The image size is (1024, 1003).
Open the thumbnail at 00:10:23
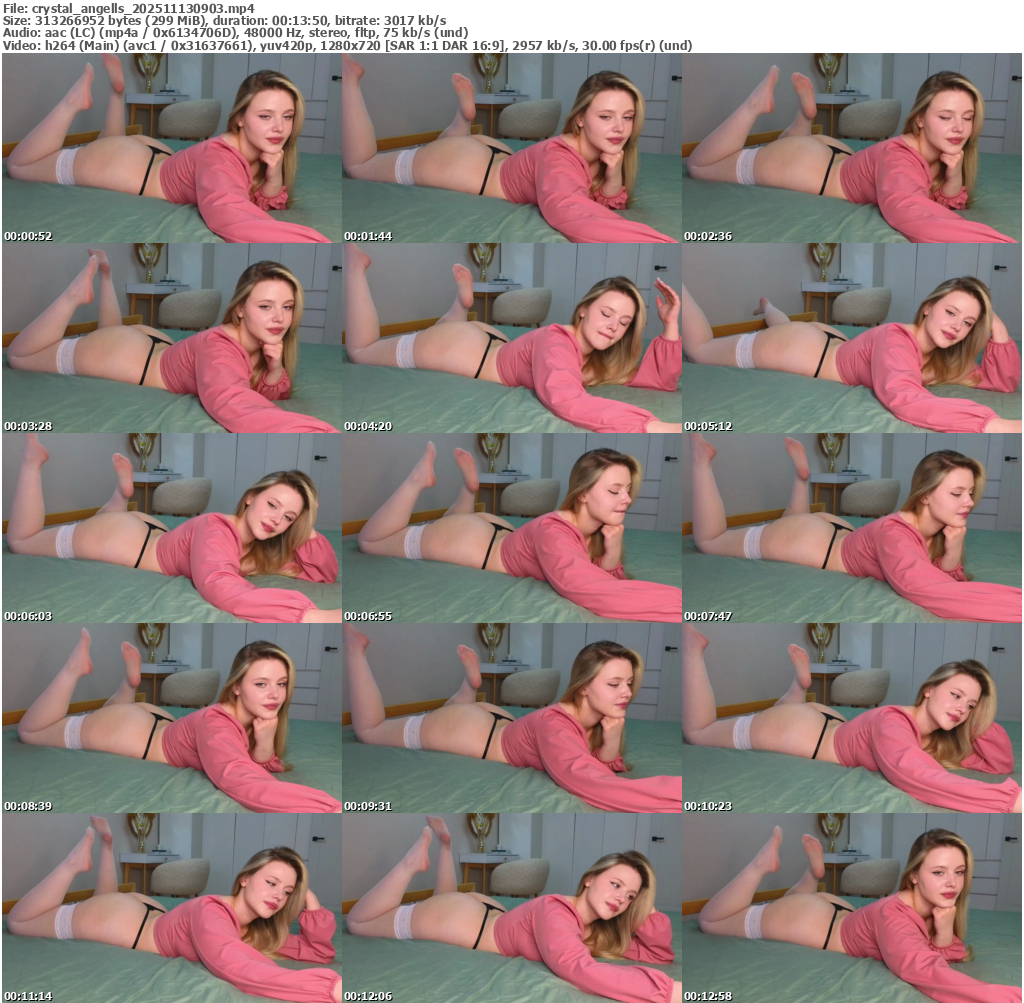coord(851,718)
